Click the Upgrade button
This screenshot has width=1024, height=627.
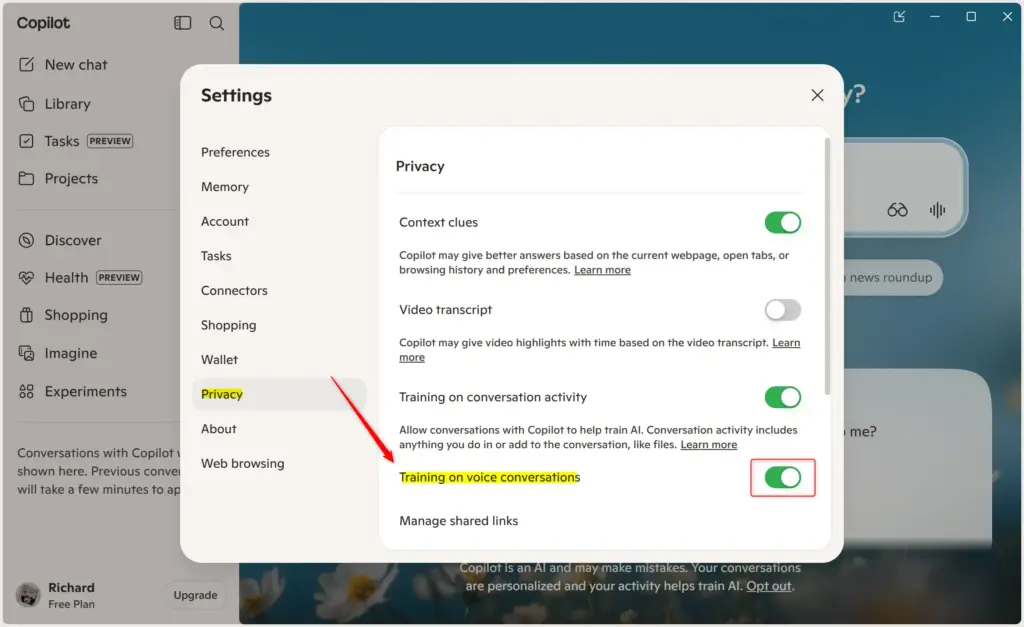[195, 595]
